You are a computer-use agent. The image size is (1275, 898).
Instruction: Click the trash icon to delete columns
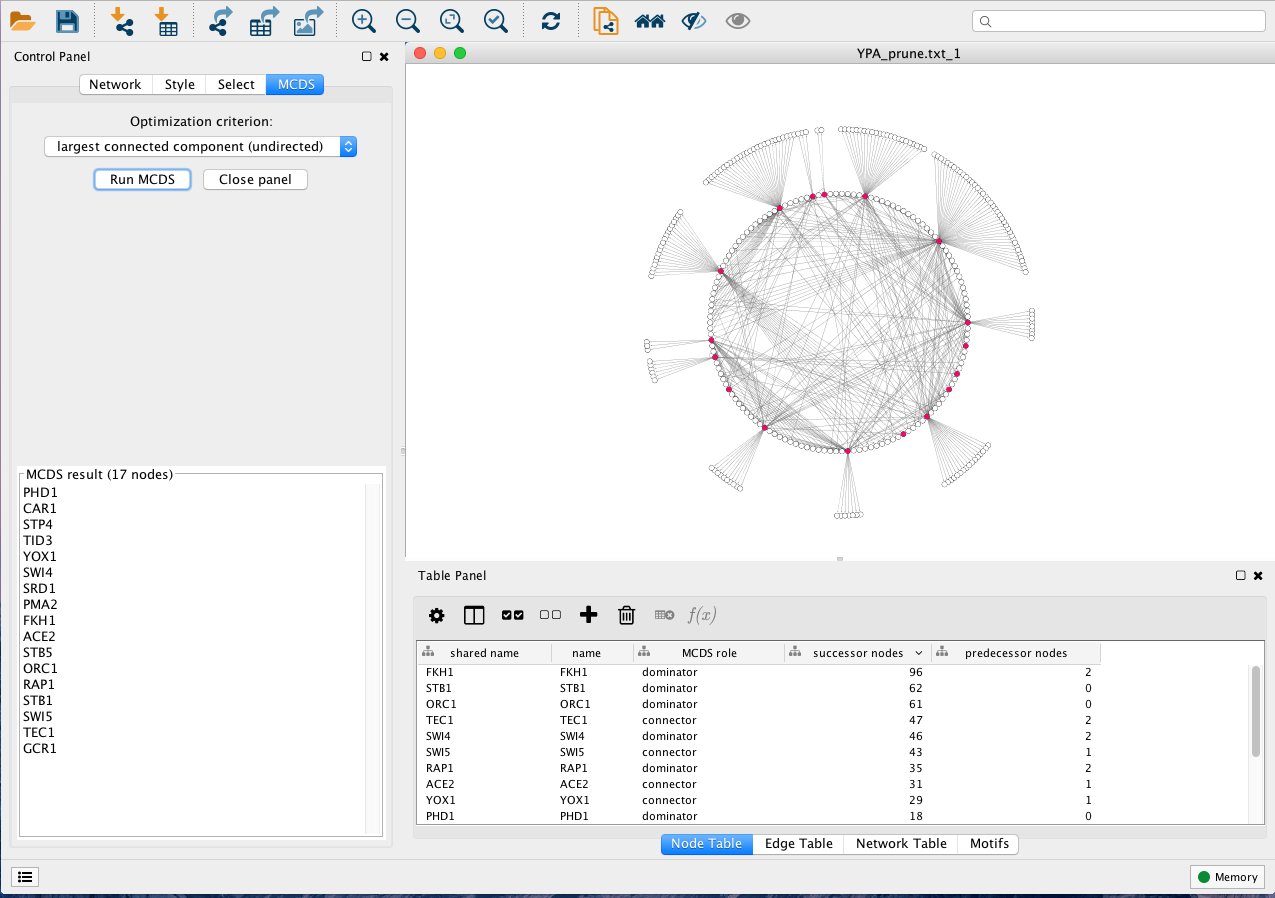click(626, 615)
